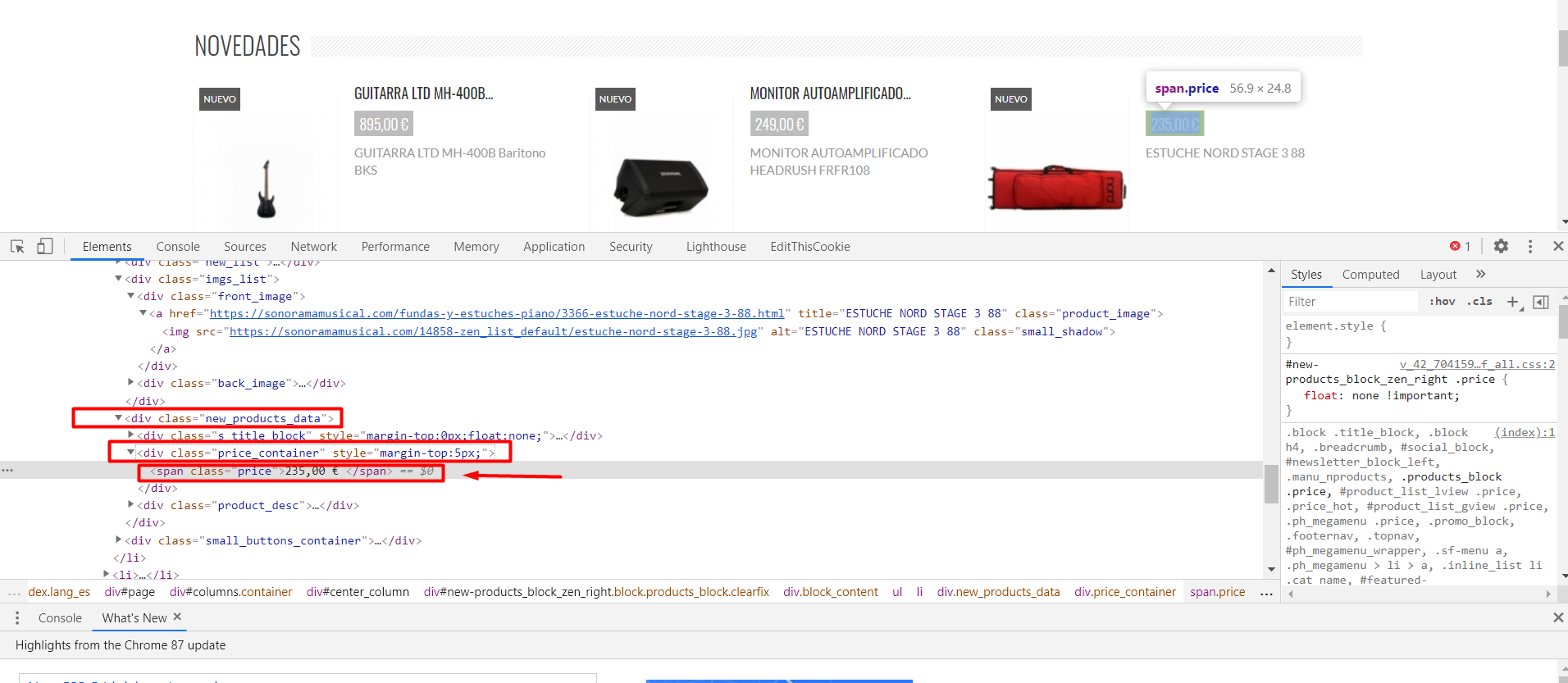
Task: Select the div.price_container breadcrumb
Action: (x=1125, y=592)
